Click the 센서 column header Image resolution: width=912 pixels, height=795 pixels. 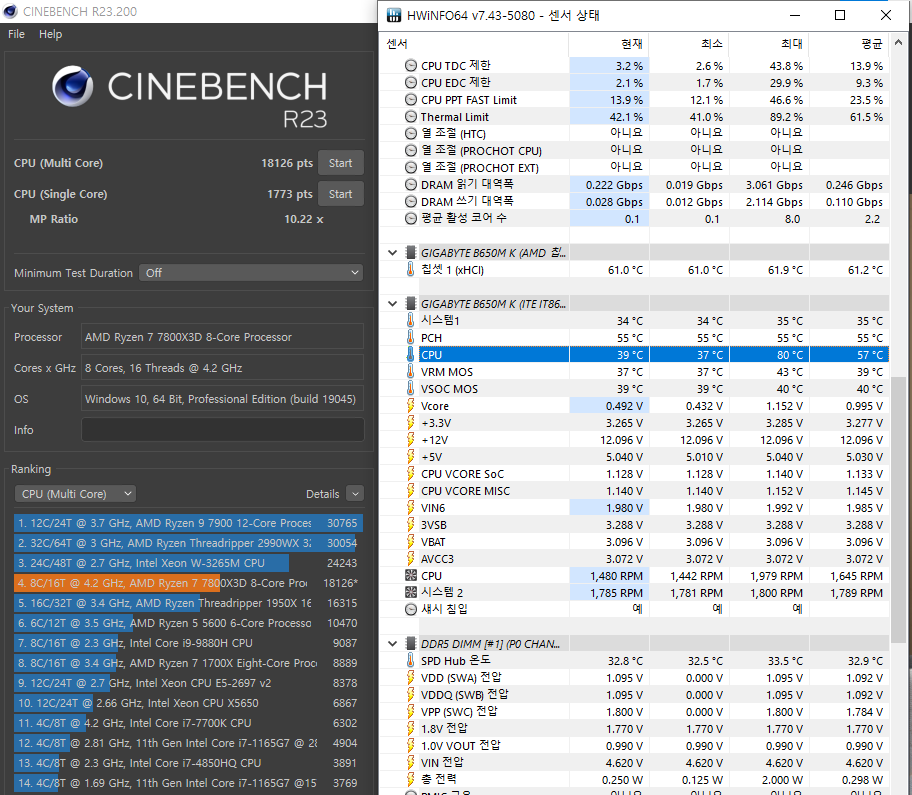tap(474, 44)
